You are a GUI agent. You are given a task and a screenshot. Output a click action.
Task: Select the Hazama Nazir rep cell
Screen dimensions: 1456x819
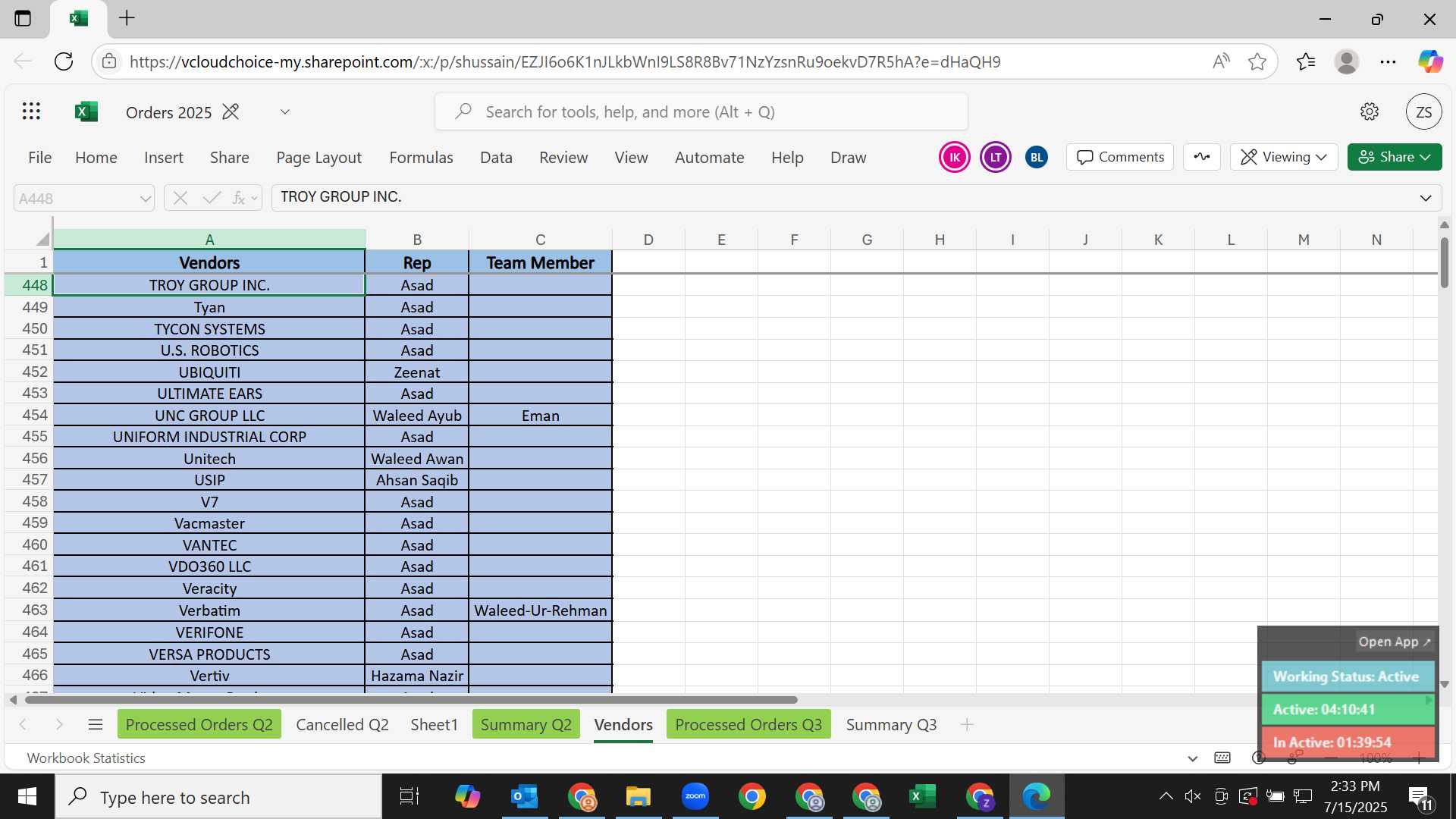pyautogui.click(x=417, y=676)
